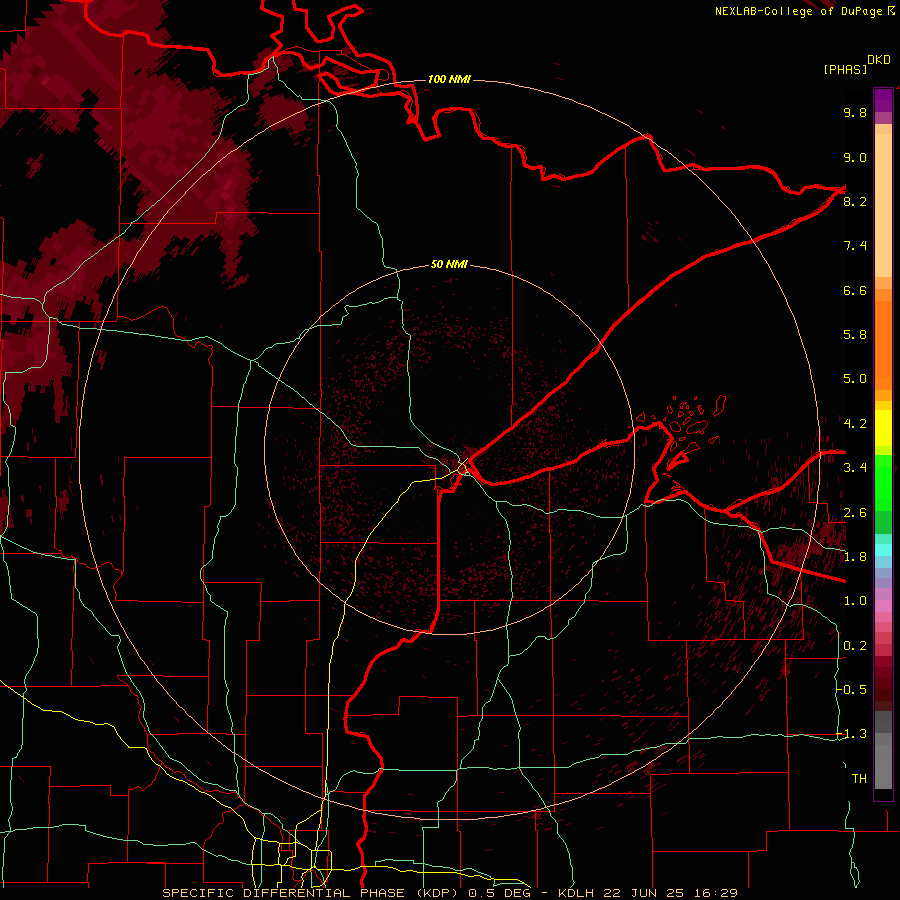Click the 22 JUN 25 date in the caption
Viewport: 900px width, 900px height.
(645, 893)
